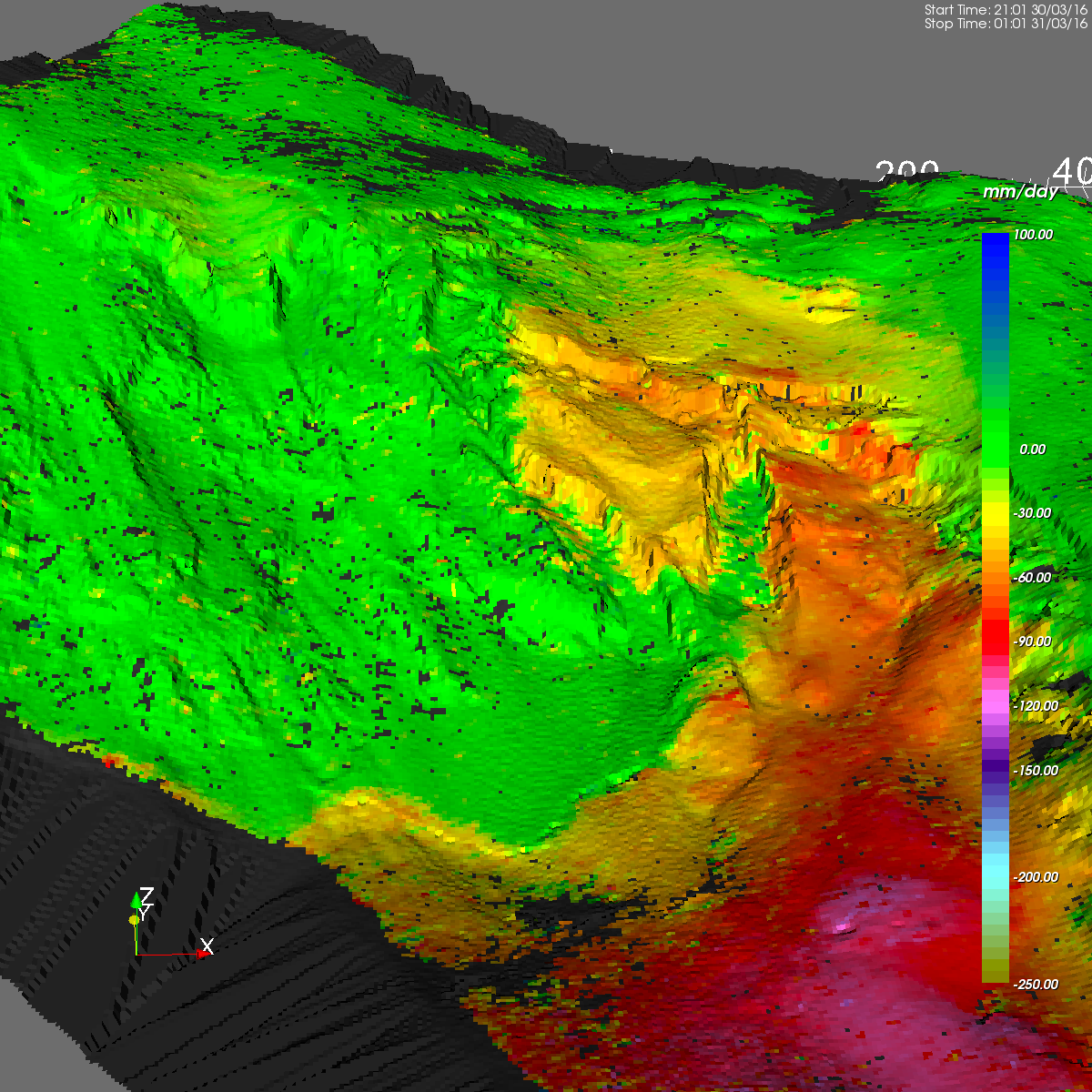Click the 200 distance scale marker
Viewport: 1092px width, 1092px height.
(x=907, y=171)
